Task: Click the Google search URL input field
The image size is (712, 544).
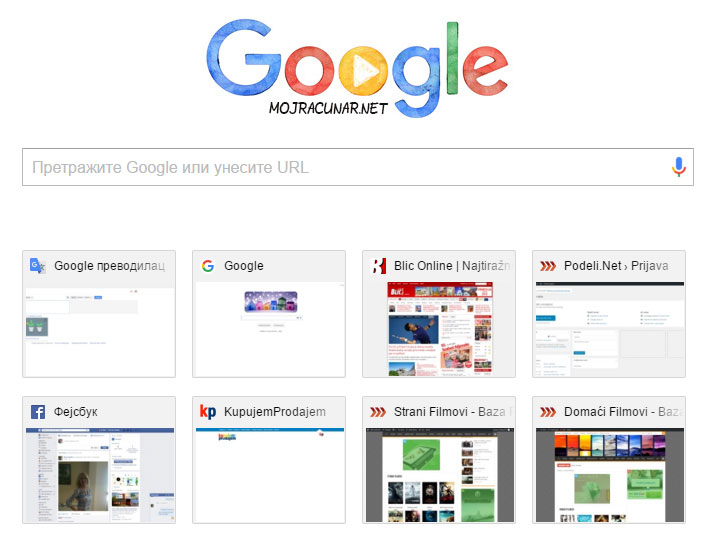Action: (358, 167)
